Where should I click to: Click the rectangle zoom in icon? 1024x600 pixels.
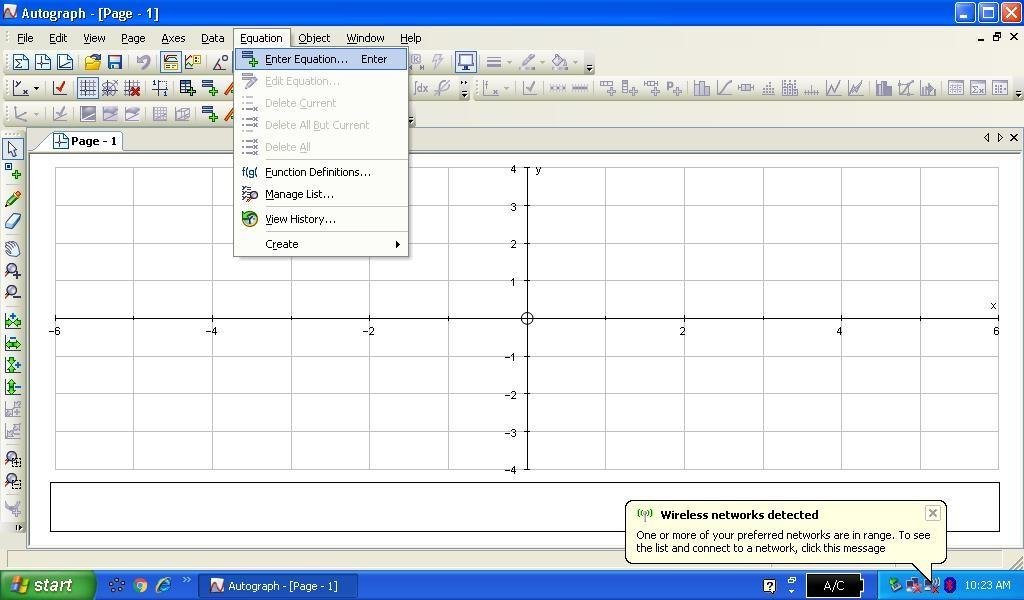tap(12, 459)
